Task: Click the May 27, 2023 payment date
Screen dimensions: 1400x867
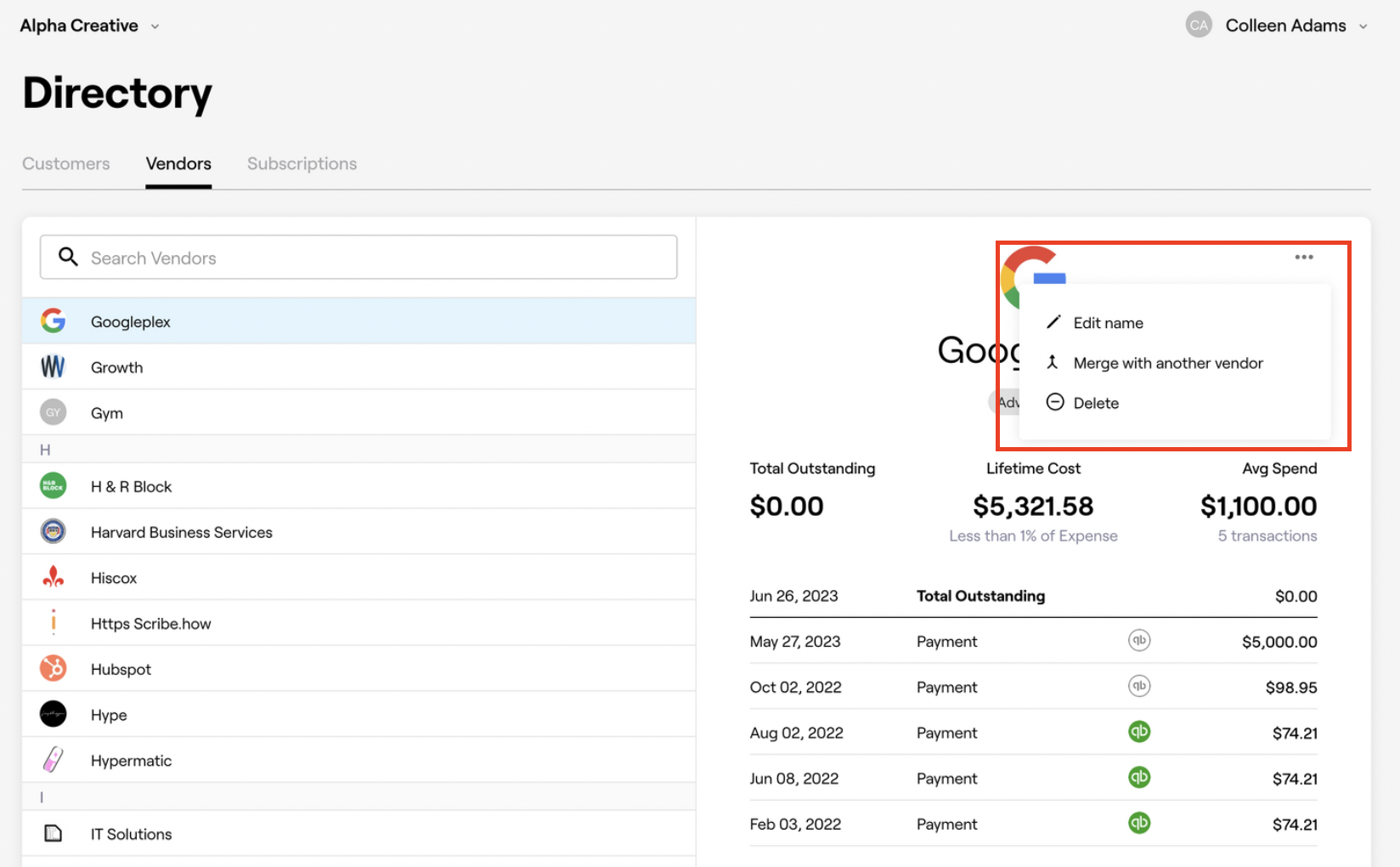Action: [795, 642]
